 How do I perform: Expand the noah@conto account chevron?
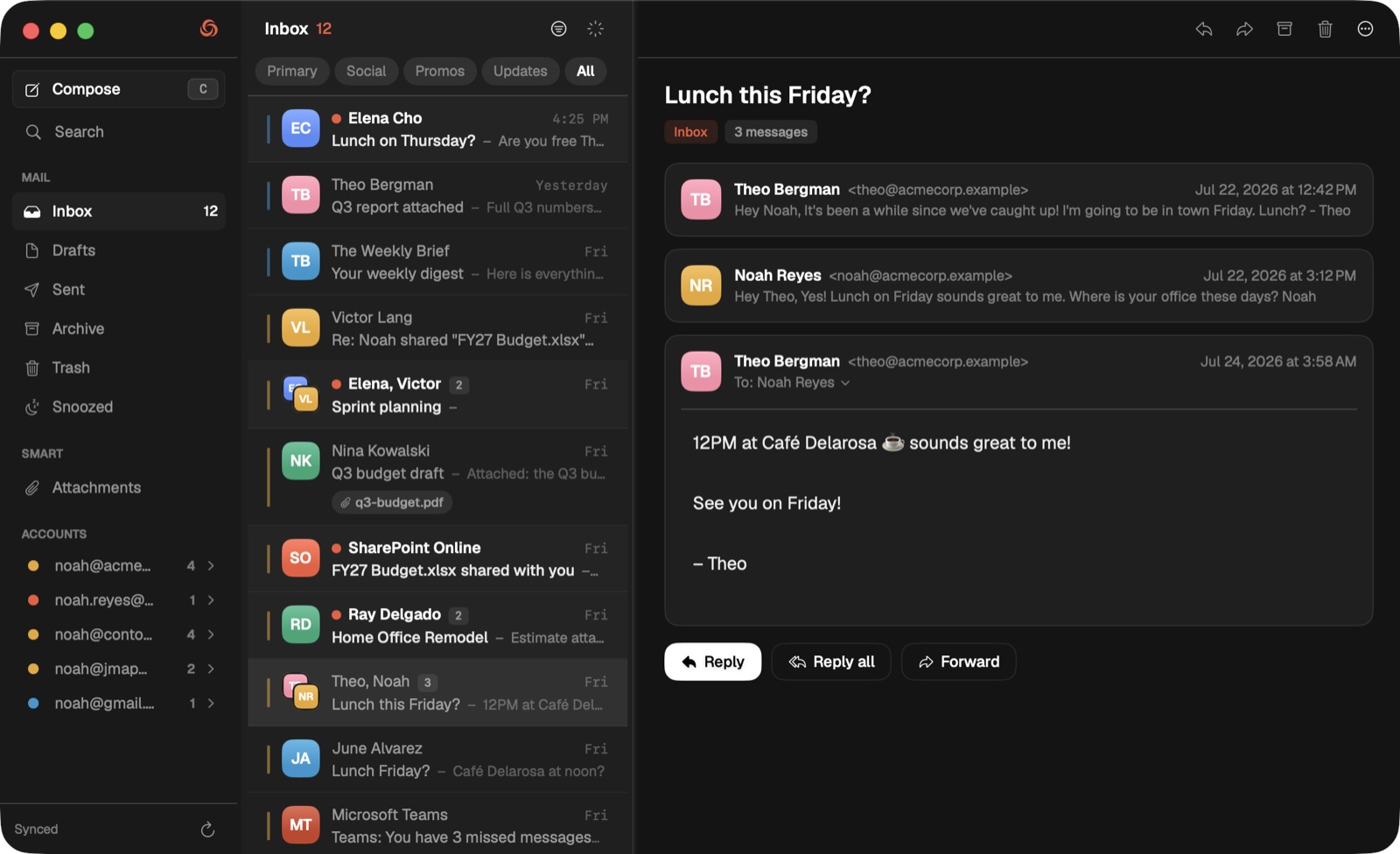211,634
